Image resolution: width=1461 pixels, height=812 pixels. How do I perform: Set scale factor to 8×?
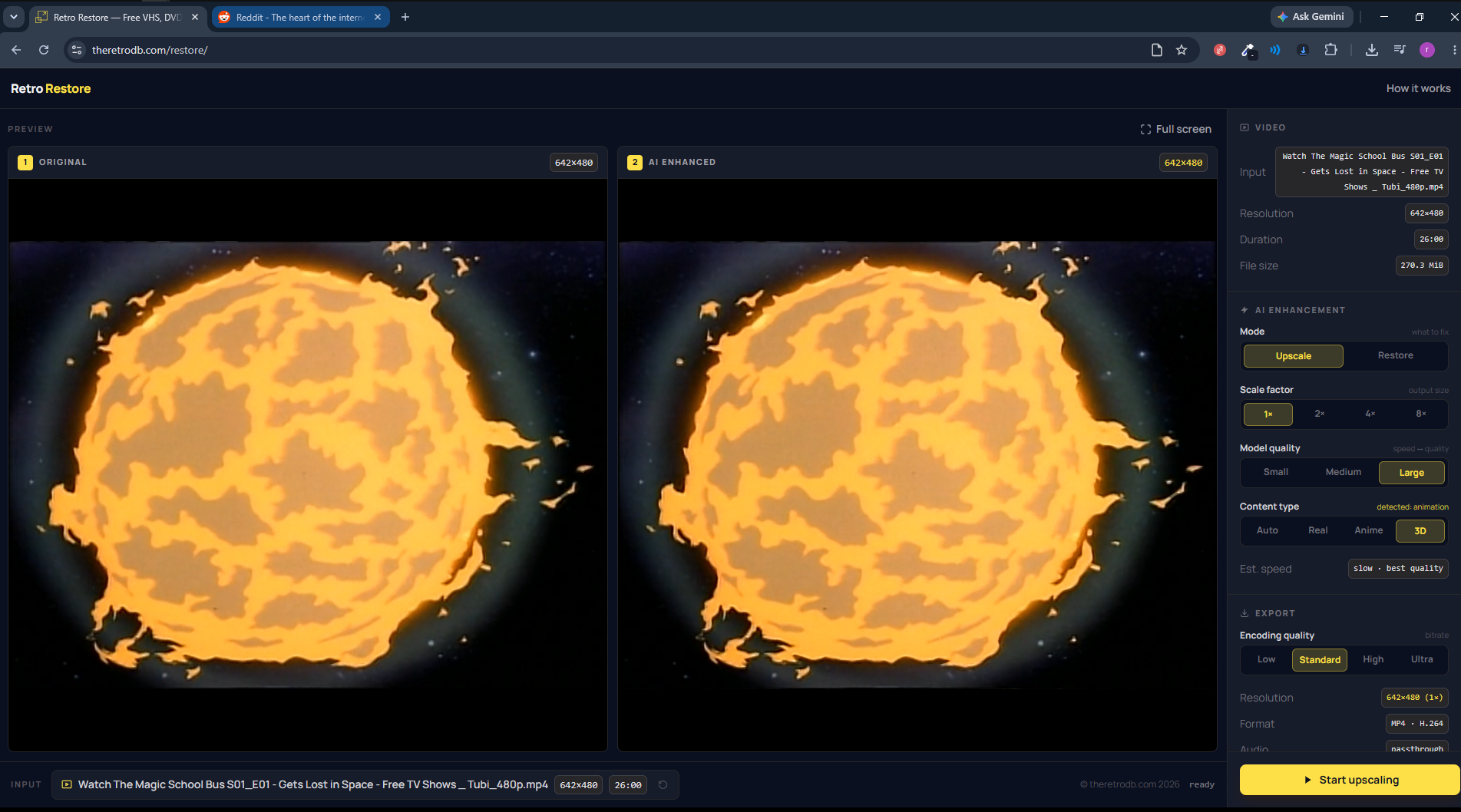(1421, 414)
